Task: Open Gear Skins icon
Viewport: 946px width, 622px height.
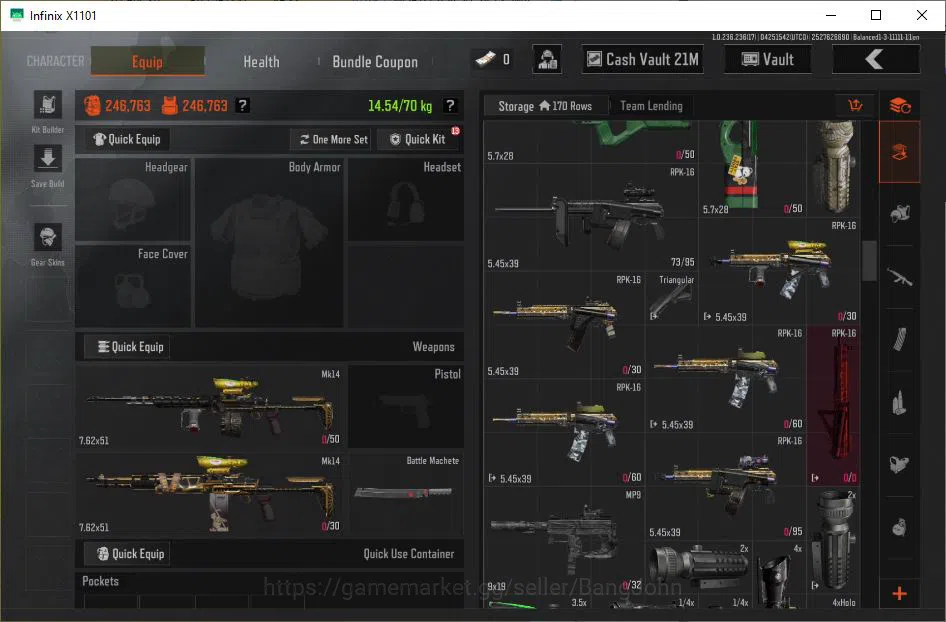Action: pos(48,237)
